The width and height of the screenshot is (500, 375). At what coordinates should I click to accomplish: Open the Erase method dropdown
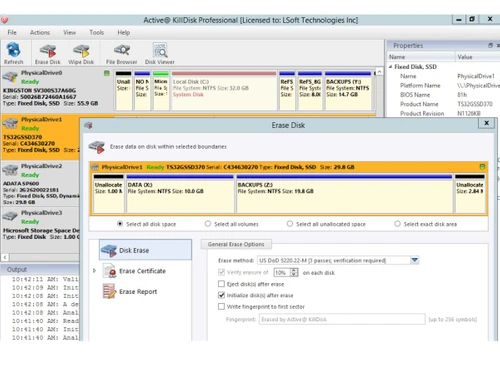tap(414, 260)
